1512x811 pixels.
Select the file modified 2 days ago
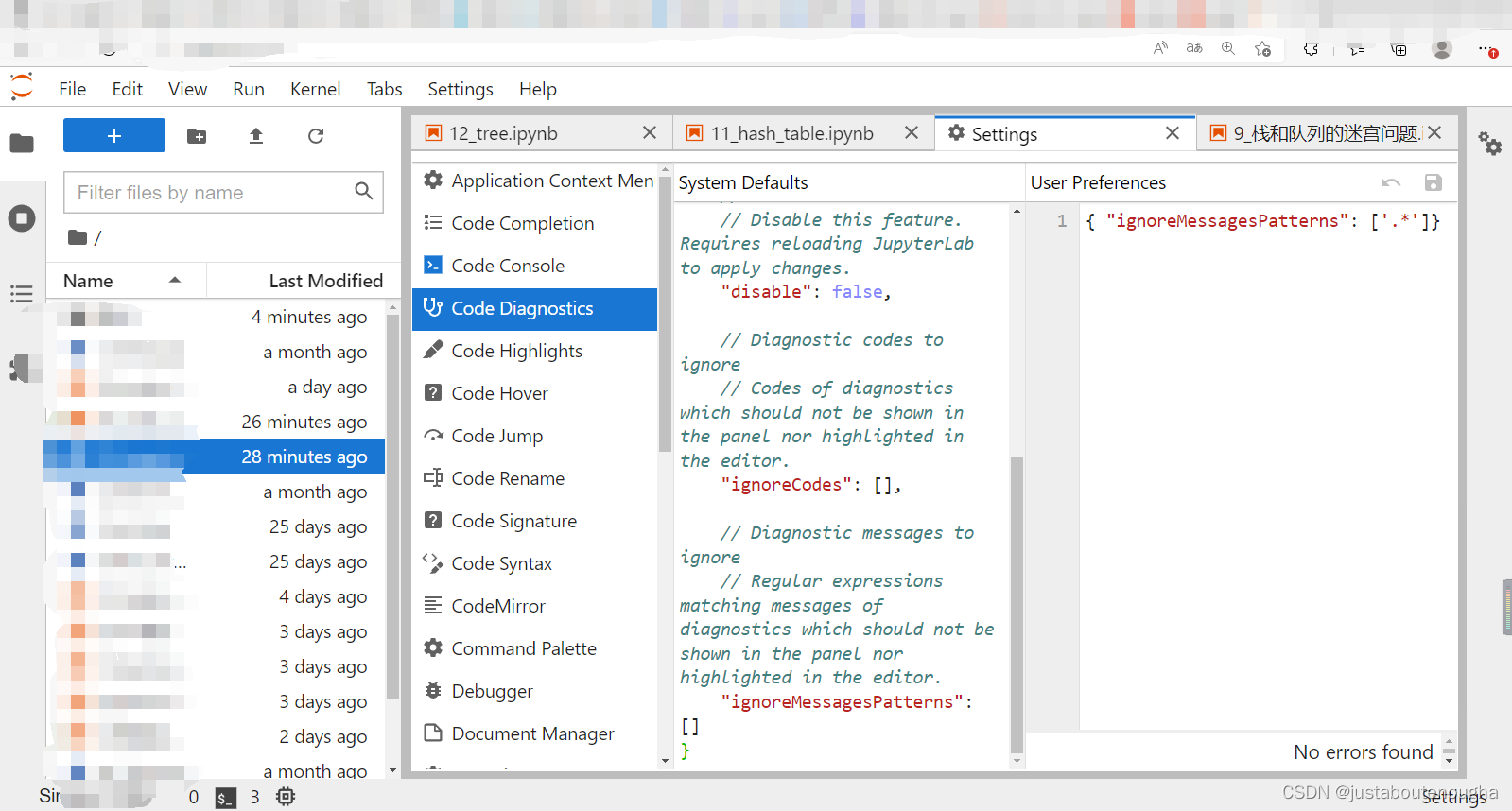tap(215, 736)
